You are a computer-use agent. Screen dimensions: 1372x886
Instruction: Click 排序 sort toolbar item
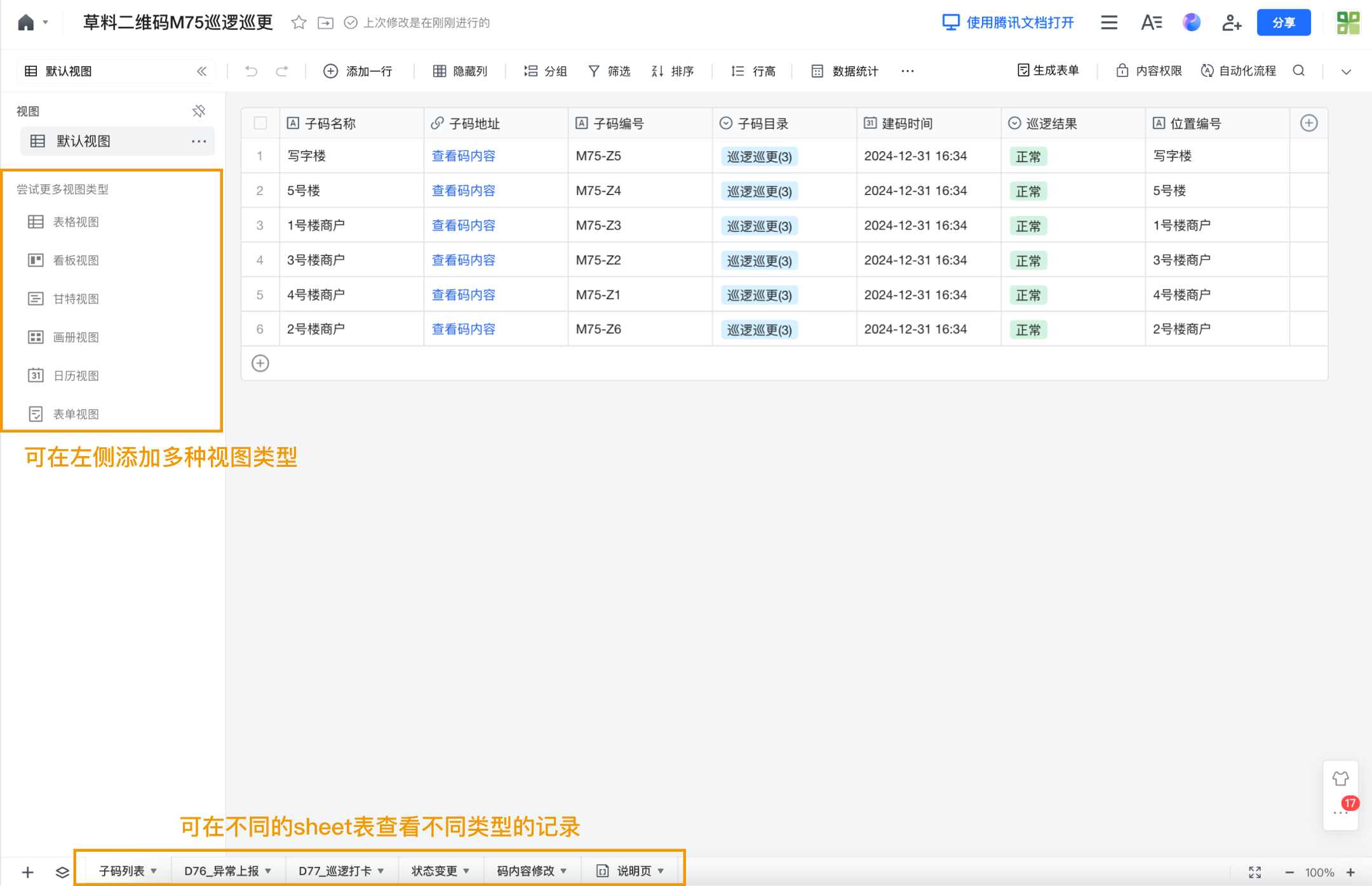pos(672,71)
